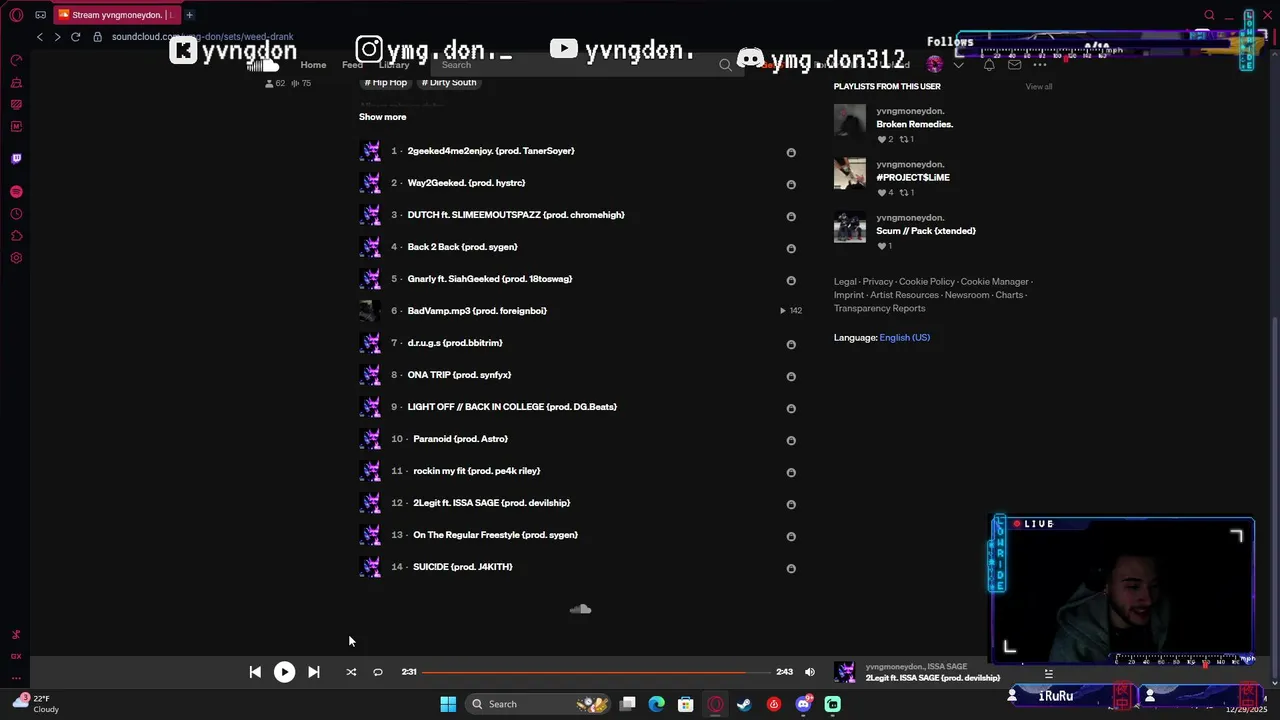The image size is (1280, 720).
Task: Reload the page in browser toolbar
Action: pyautogui.click(x=75, y=37)
